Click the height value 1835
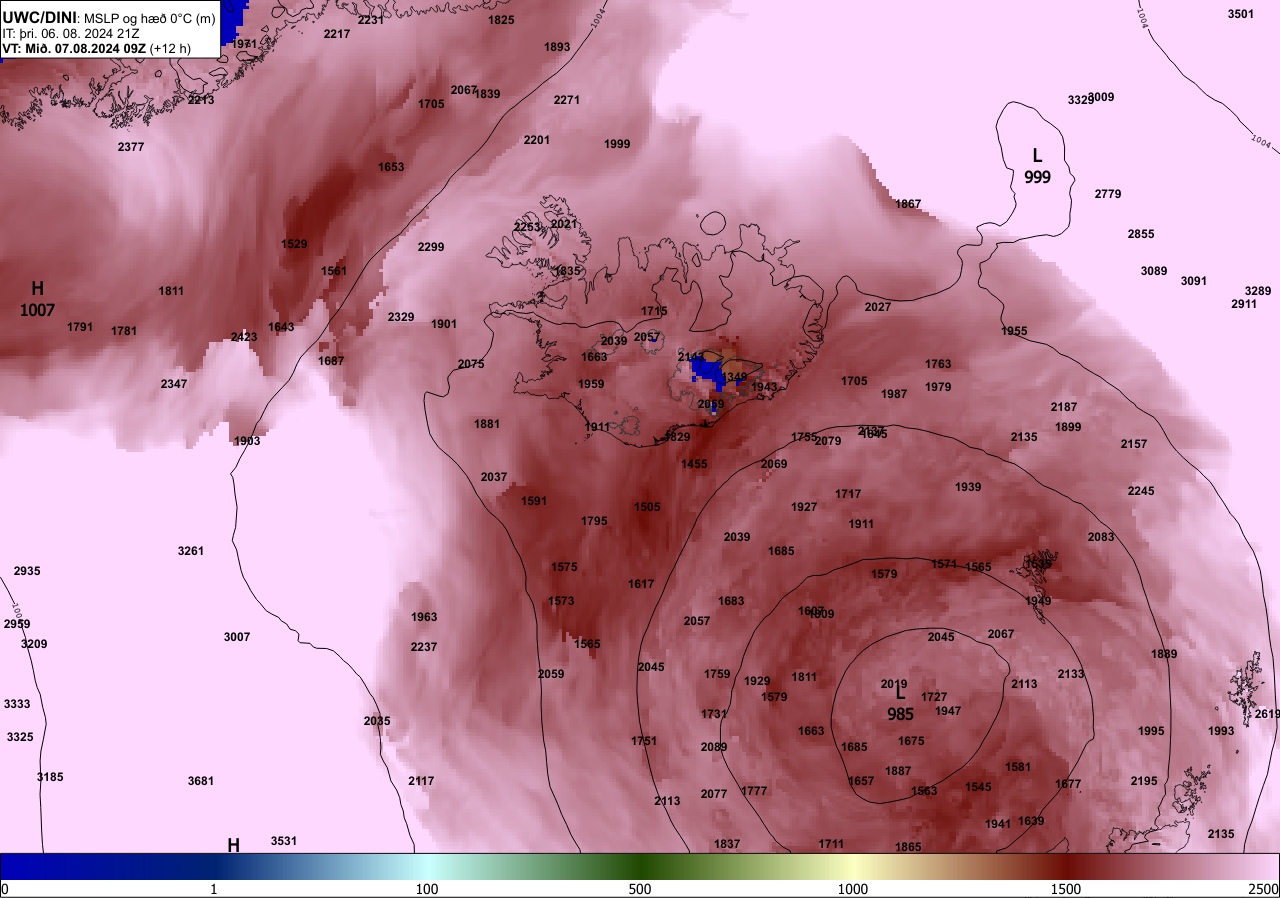 click(x=567, y=271)
